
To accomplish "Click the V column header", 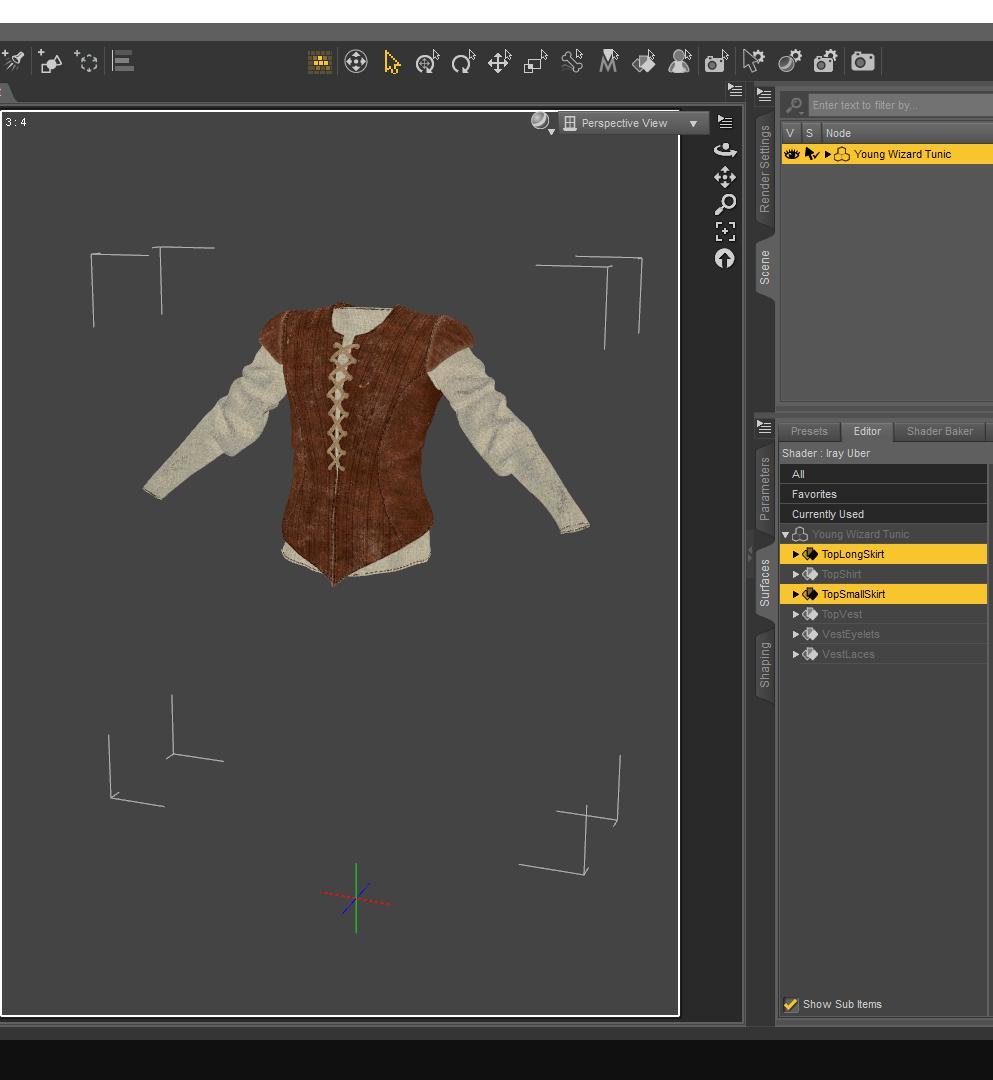I will click(790, 133).
